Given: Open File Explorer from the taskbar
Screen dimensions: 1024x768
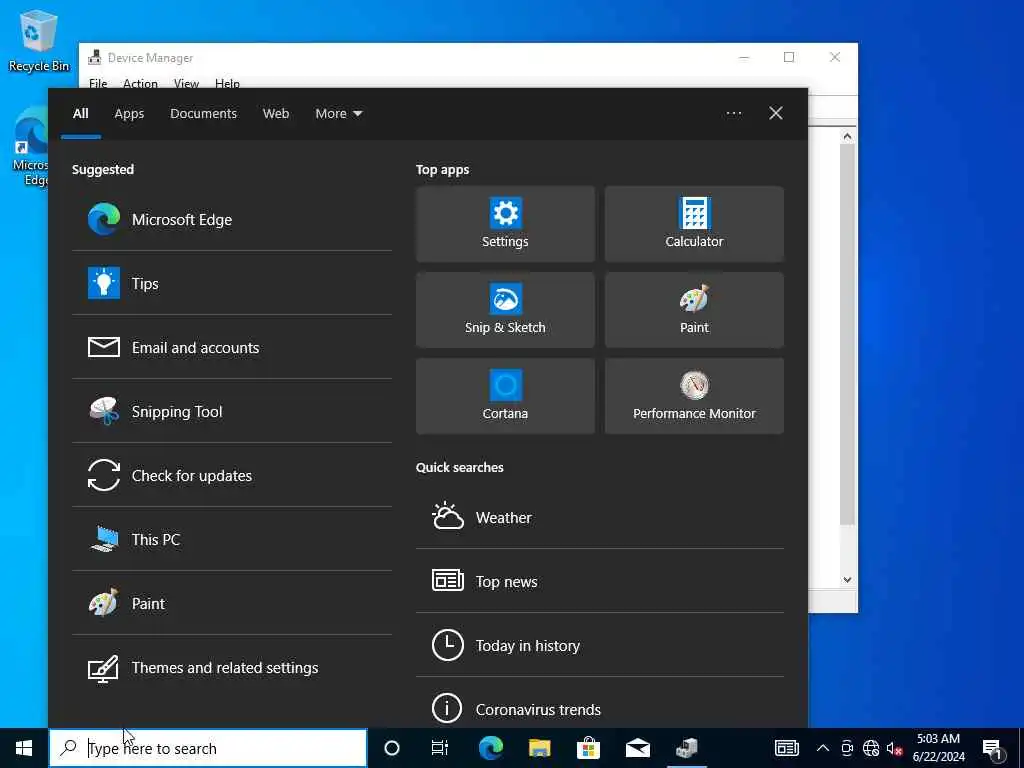Looking at the screenshot, I should [x=539, y=748].
